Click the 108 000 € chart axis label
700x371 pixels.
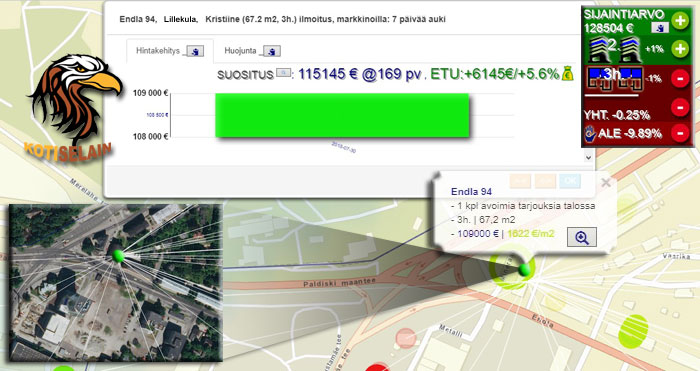[x=150, y=137]
